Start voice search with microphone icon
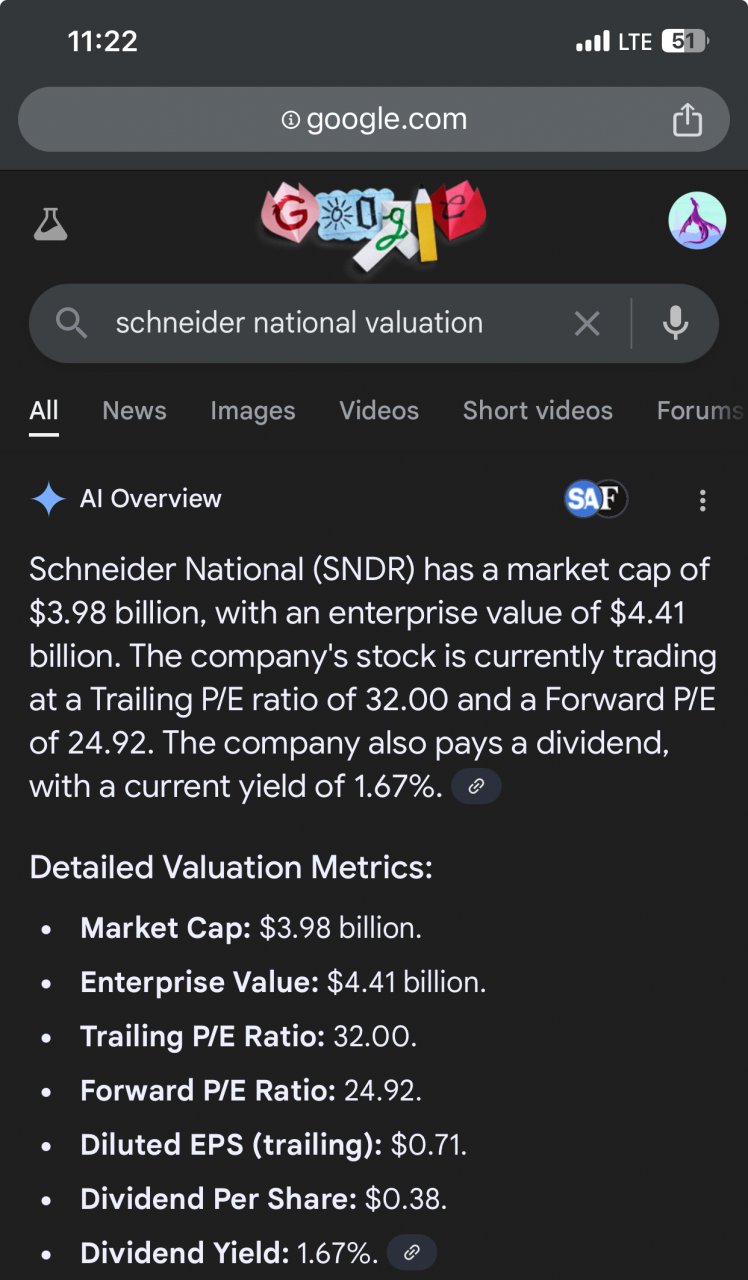Screen dimensions: 748x1280 click(x=676, y=323)
